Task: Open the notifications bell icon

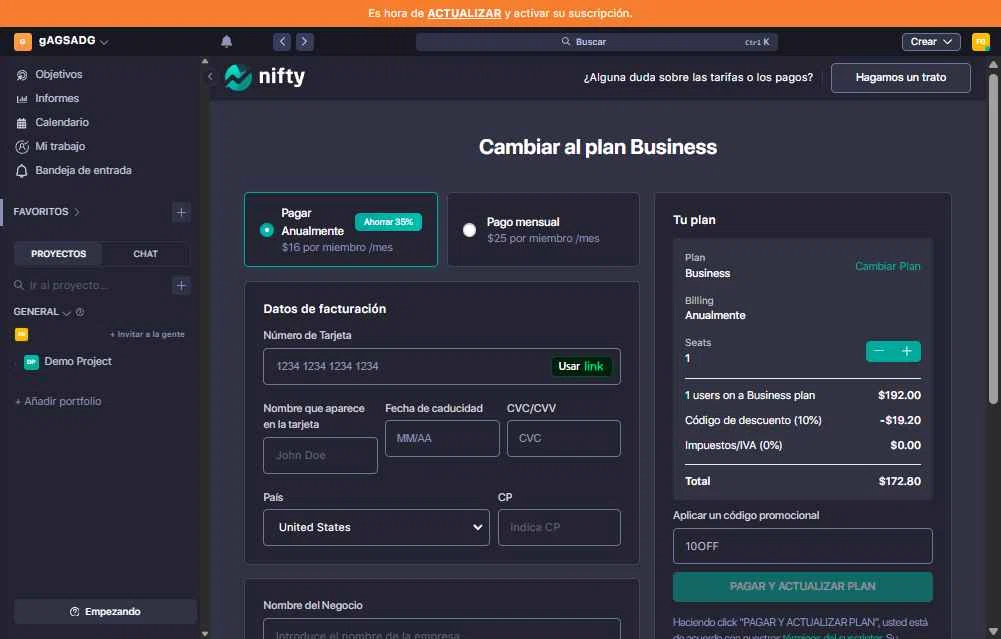Action: coord(226,41)
